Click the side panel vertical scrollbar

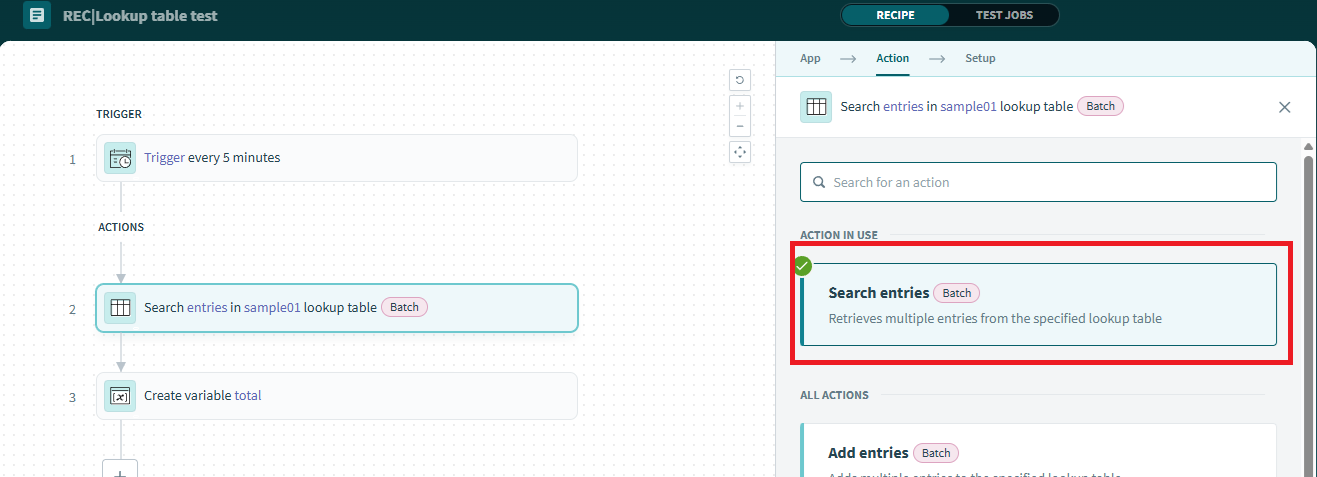[1309, 310]
